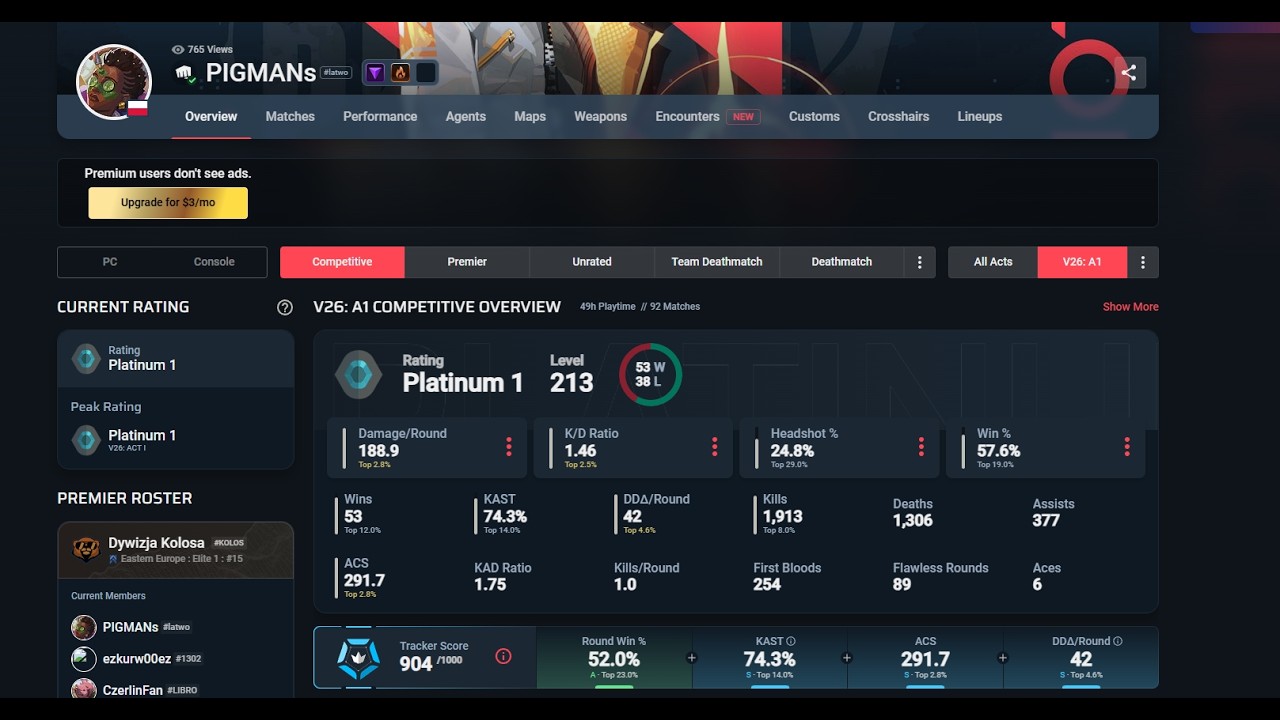Click the orange flame badge next to PIGMANs

(400, 73)
